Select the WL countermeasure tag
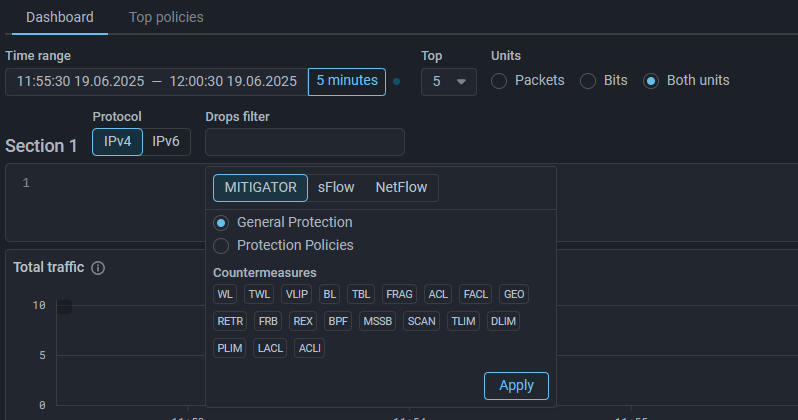798x420 pixels. point(225,294)
